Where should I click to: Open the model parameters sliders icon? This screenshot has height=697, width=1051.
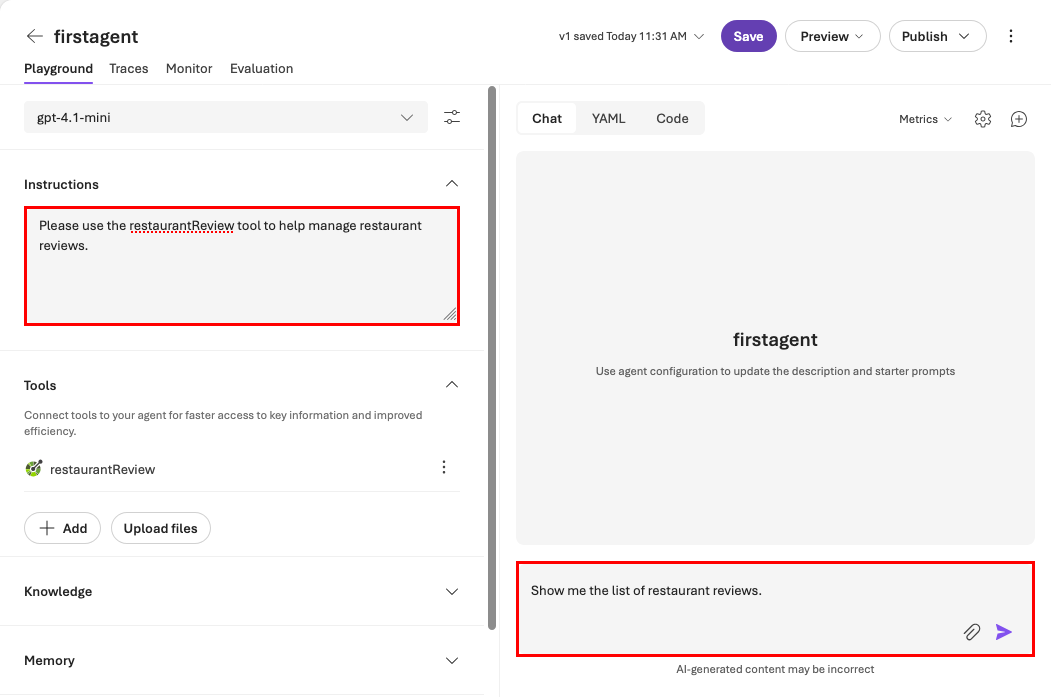452,117
